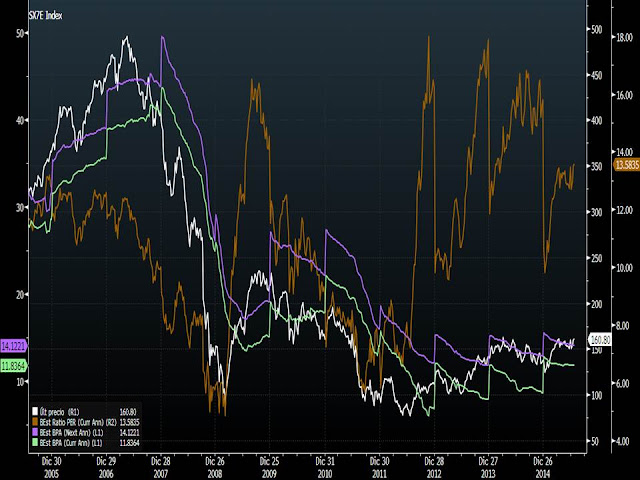This screenshot has height=480, width=640.
Task: Click the 'Dic 26 2008' date label
Action: (215, 467)
